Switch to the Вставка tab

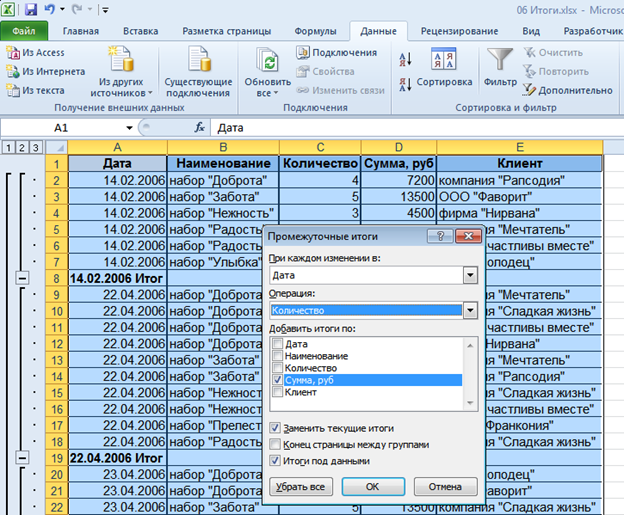(140, 31)
